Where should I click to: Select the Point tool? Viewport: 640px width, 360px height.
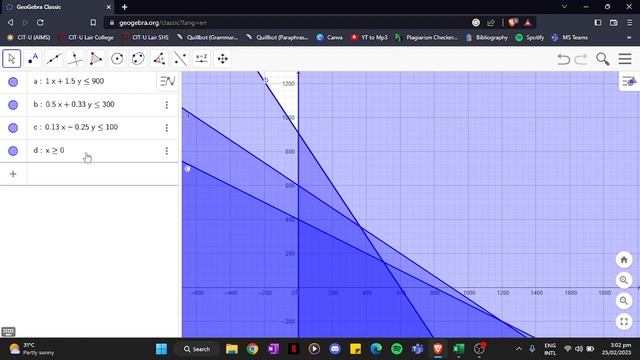tap(33, 59)
